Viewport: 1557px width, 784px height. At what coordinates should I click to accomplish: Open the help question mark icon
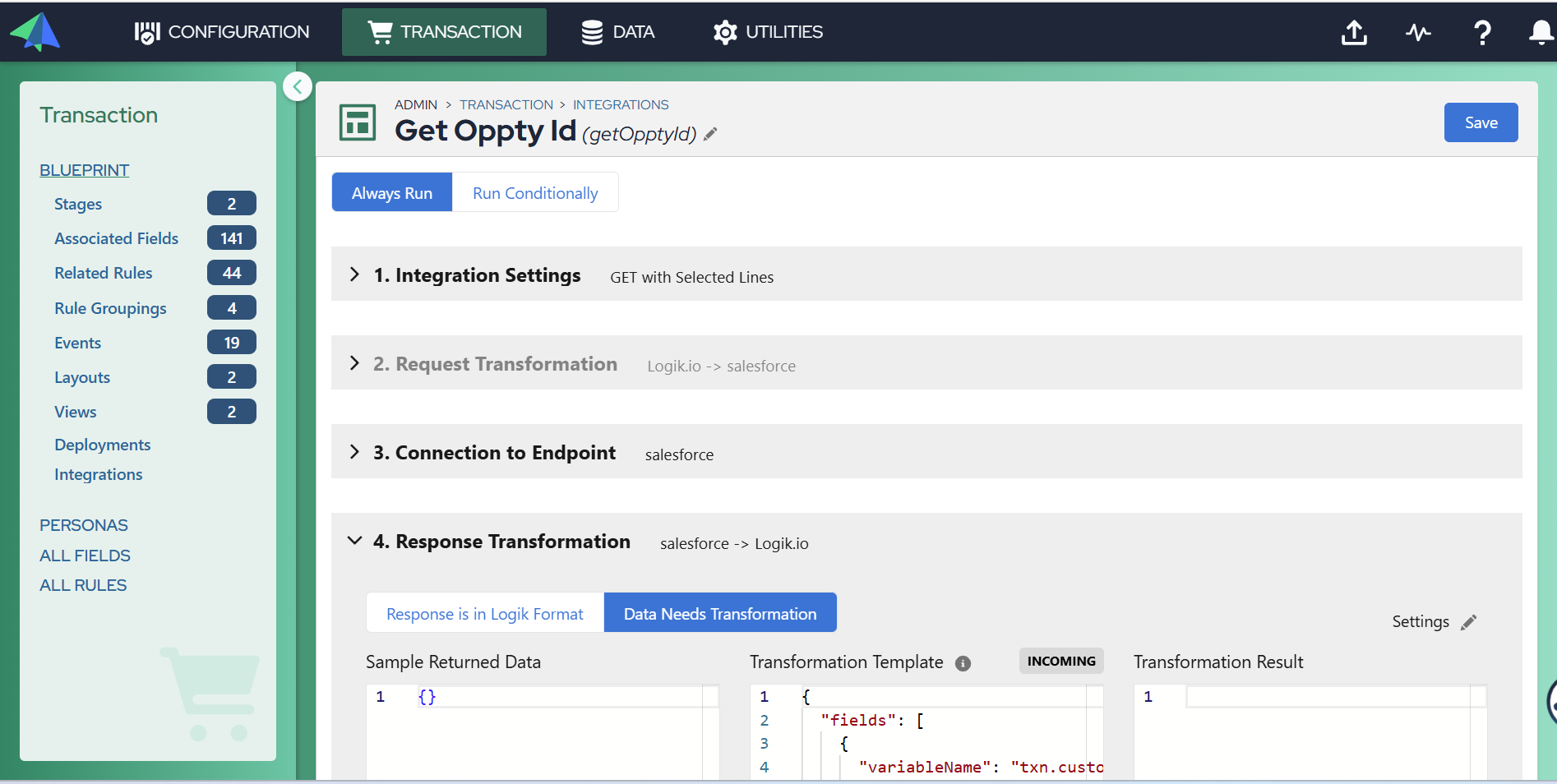(1482, 32)
